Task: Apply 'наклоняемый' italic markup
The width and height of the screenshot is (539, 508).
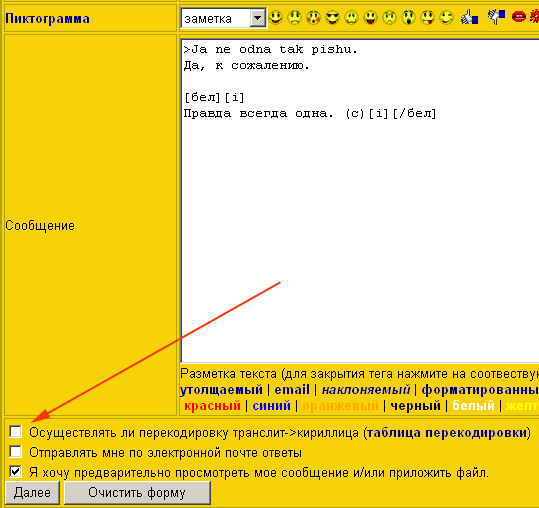Action: [366, 390]
